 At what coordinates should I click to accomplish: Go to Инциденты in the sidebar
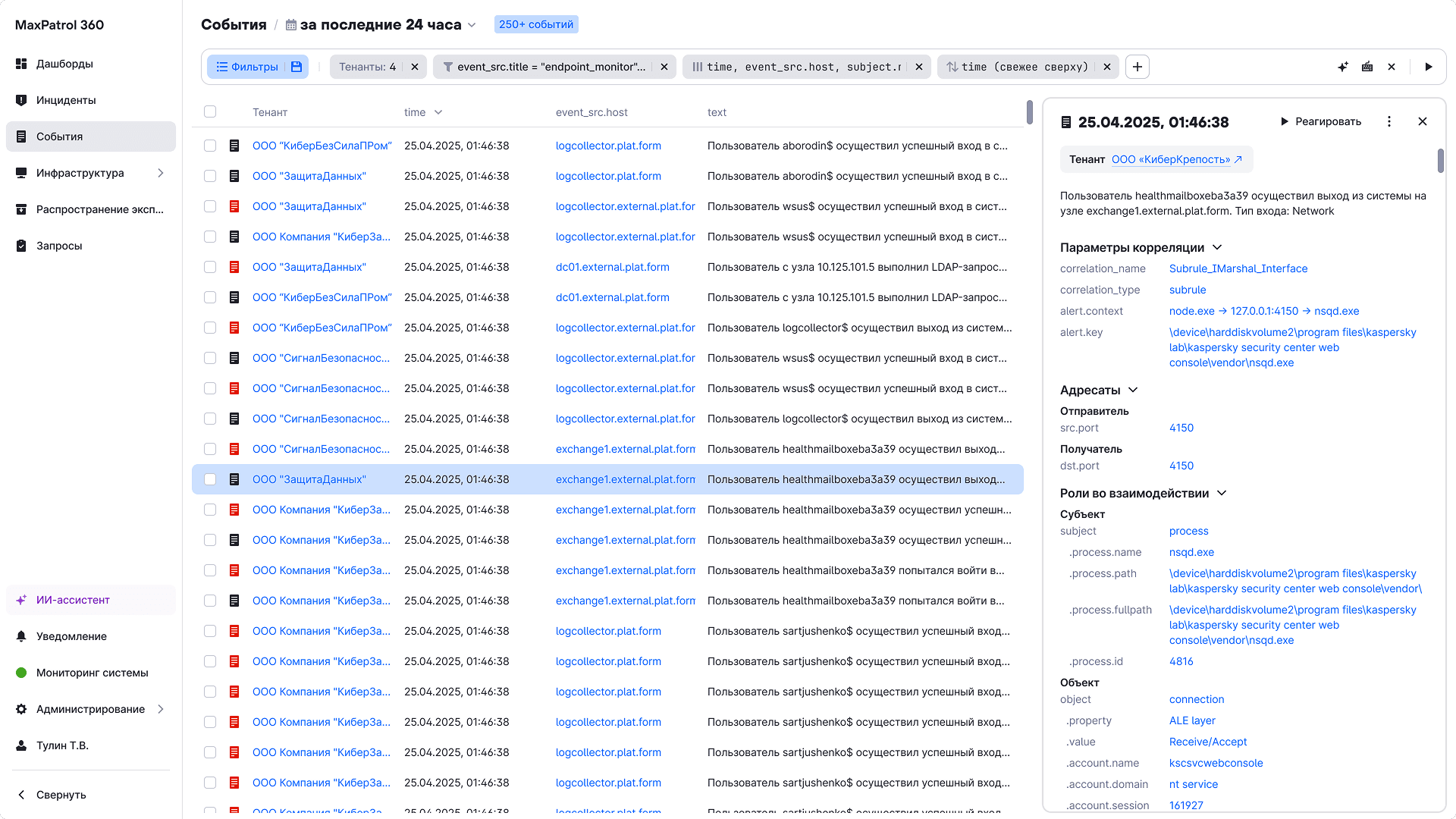tap(66, 100)
